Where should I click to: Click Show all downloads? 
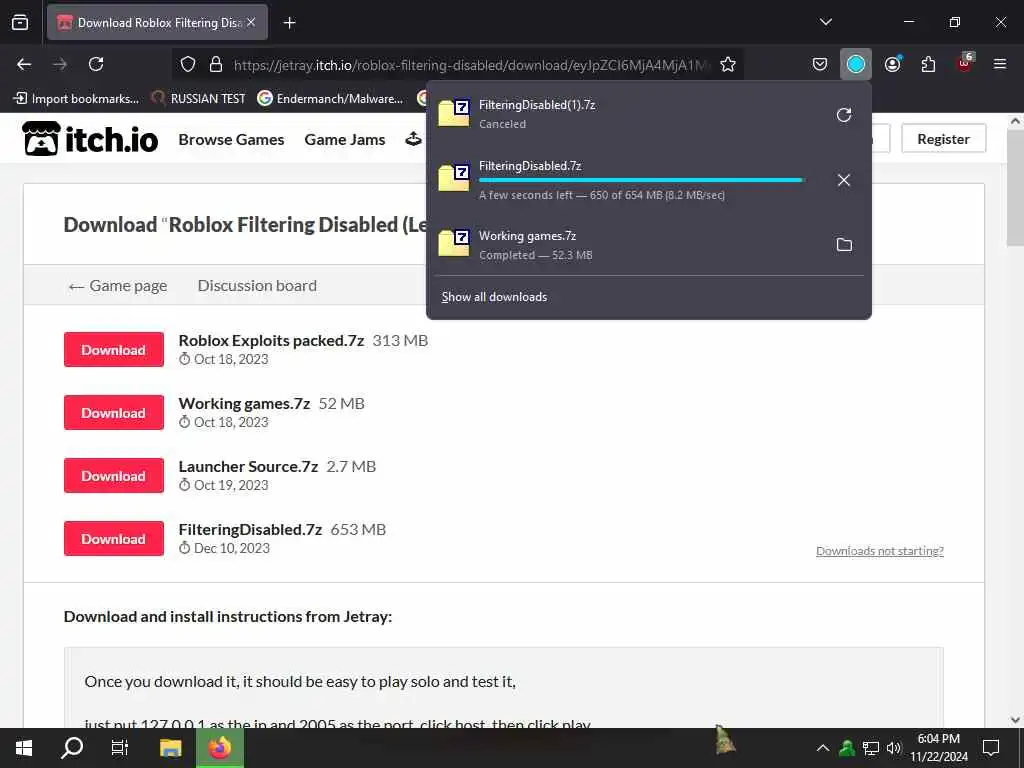[x=494, y=296]
